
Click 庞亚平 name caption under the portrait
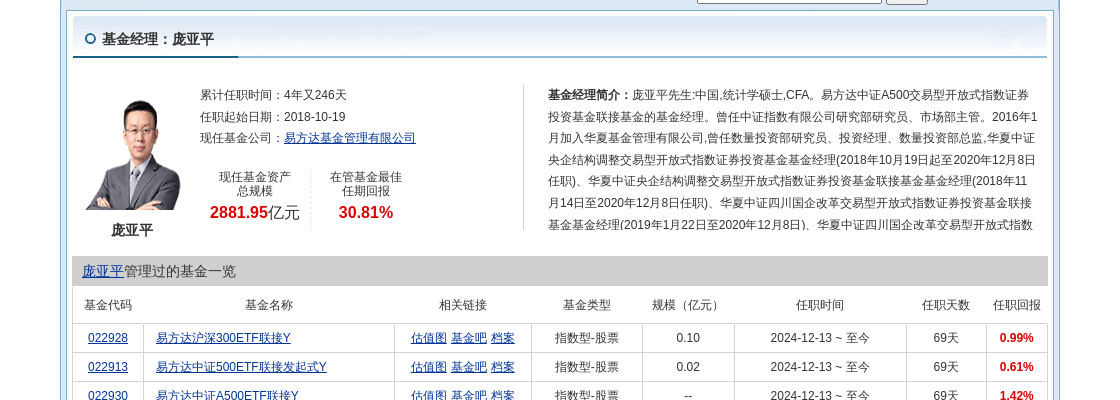coord(132,230)
